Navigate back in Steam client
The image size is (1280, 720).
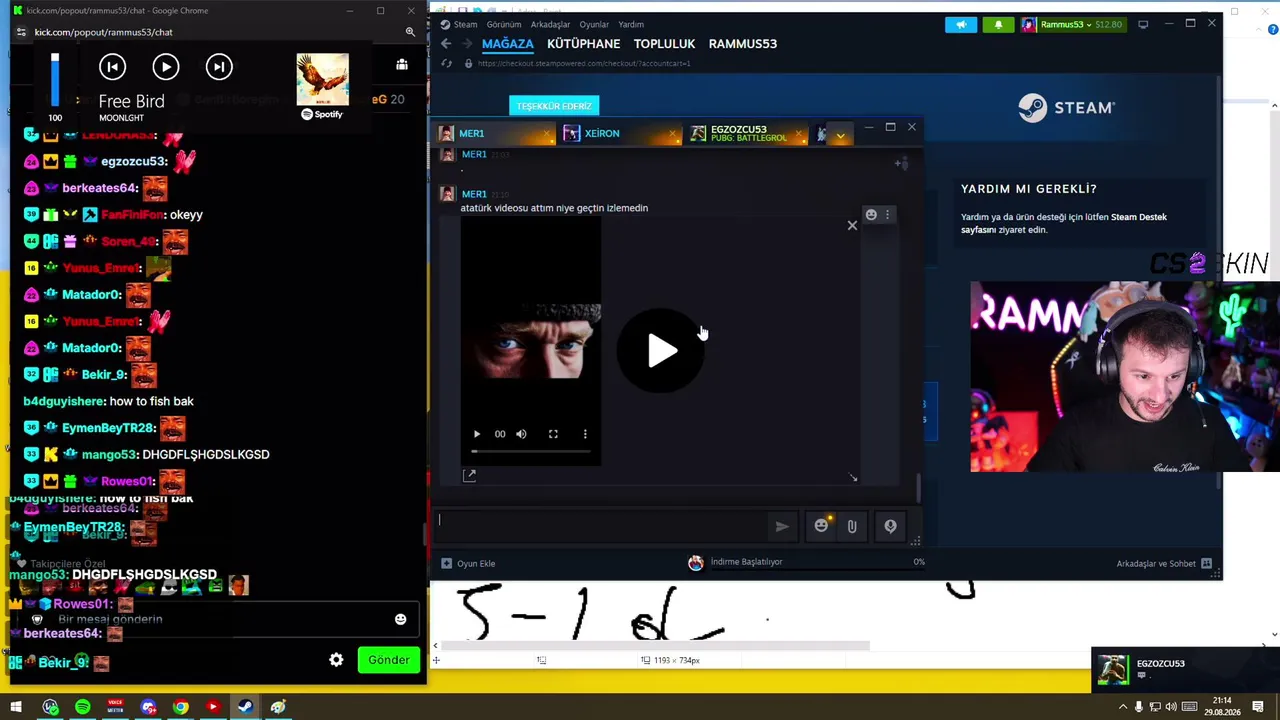446,44
